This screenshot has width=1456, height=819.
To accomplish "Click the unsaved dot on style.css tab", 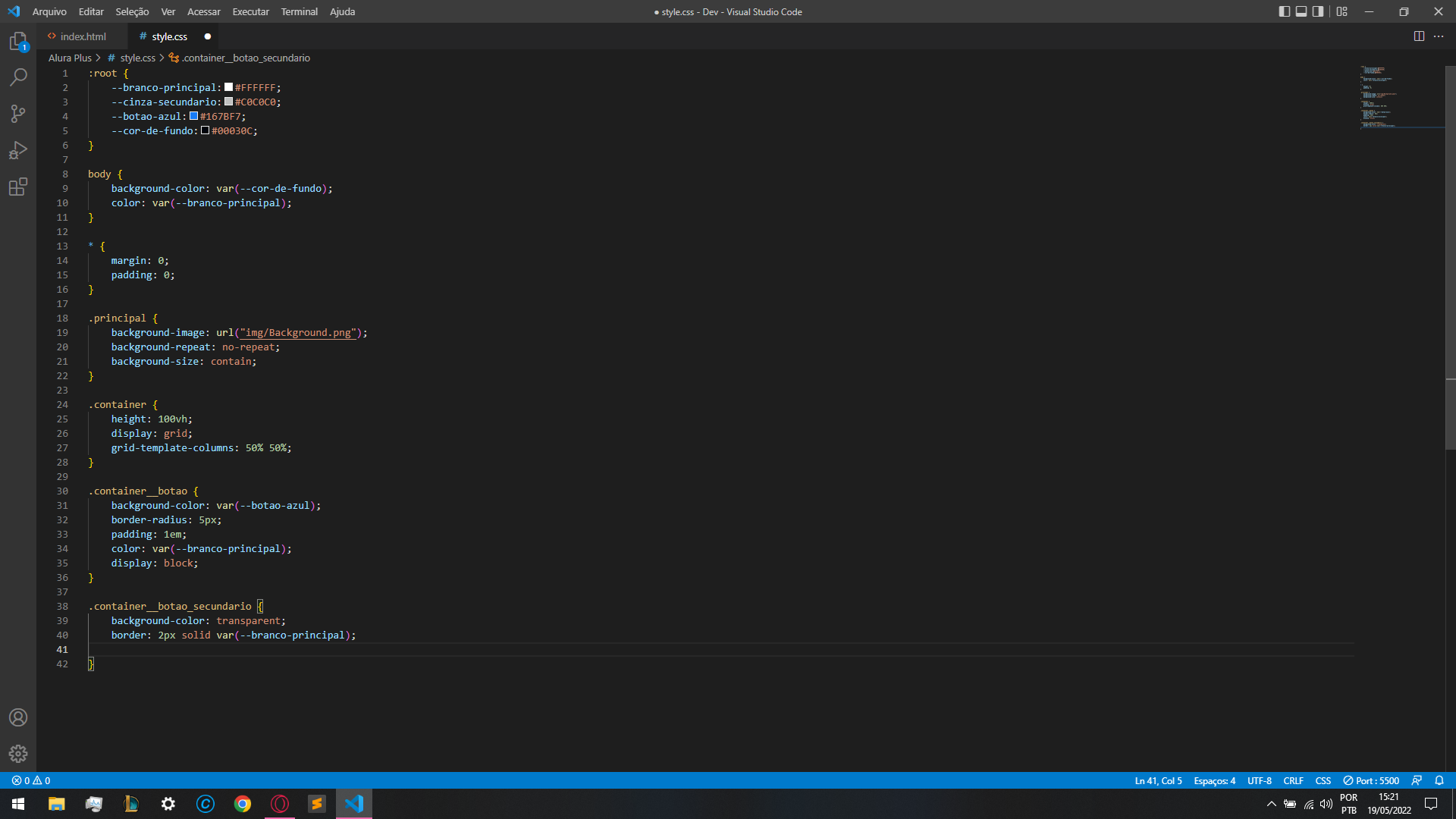I will (207, 36).
